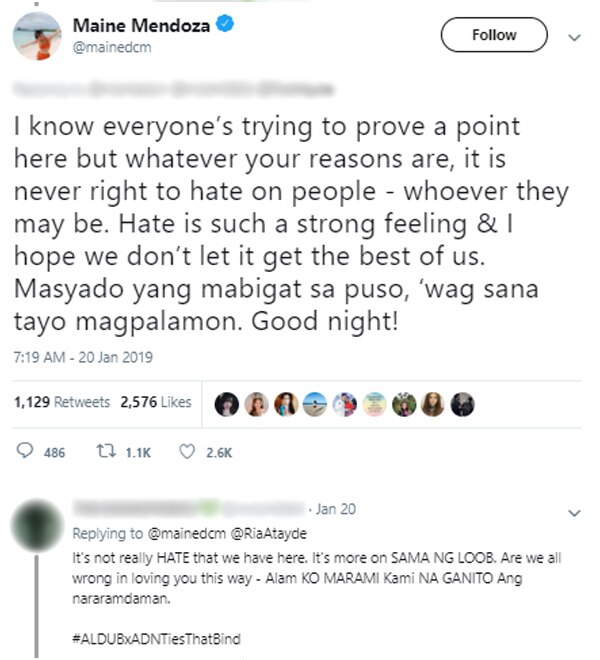
Task: Click the first liker avatar
Action: click(x=227, y=404)
